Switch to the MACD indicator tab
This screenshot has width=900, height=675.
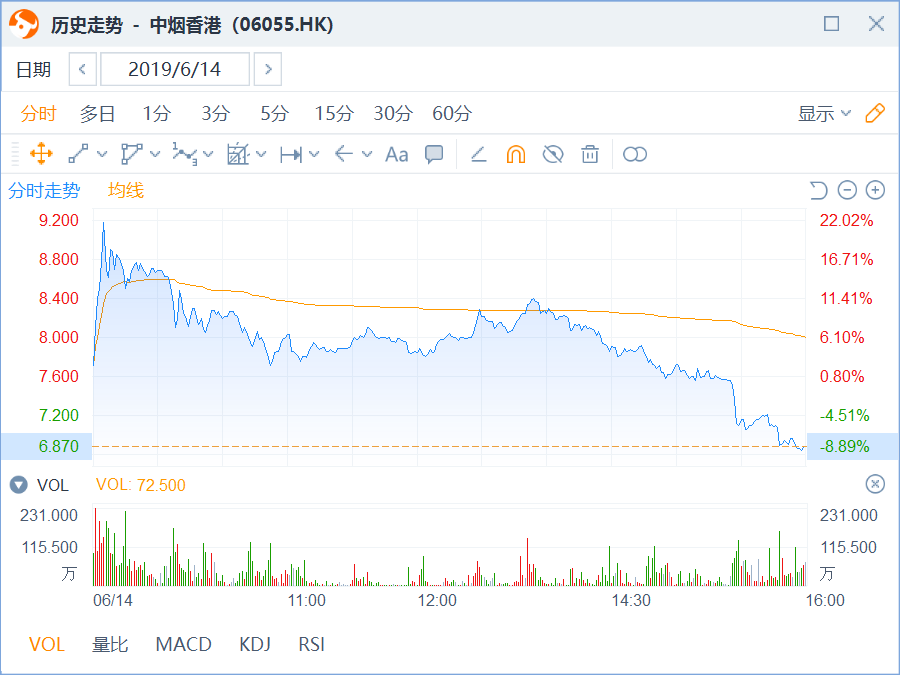click(183, 644)
